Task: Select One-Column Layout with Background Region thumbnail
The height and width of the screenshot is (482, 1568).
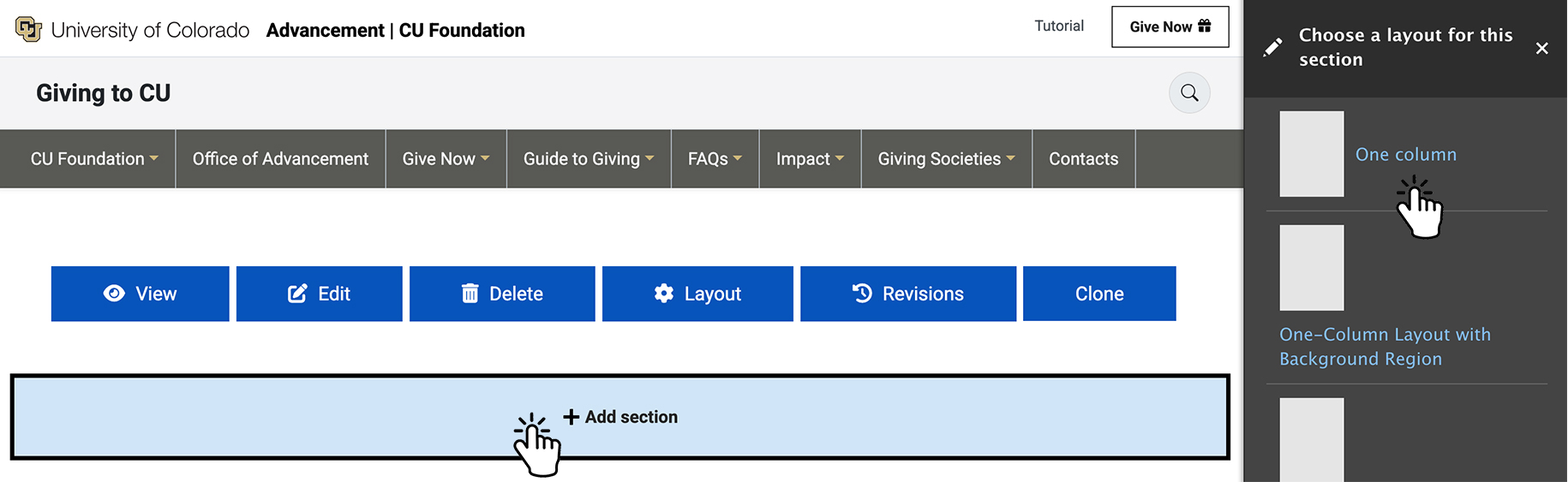Action: click(1311, 268)
